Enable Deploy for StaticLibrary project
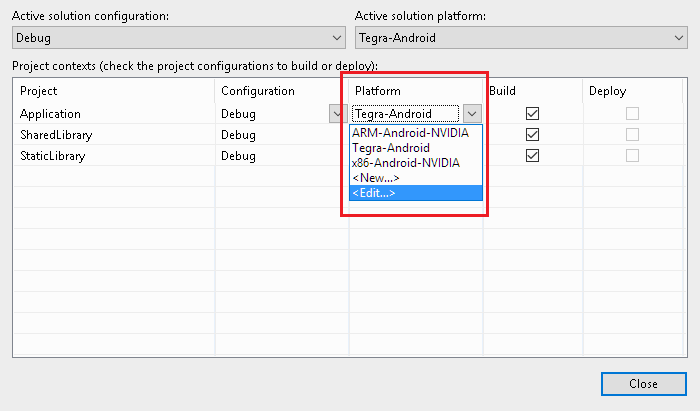The width and height of the screenshot is (700, 411). 632,155
